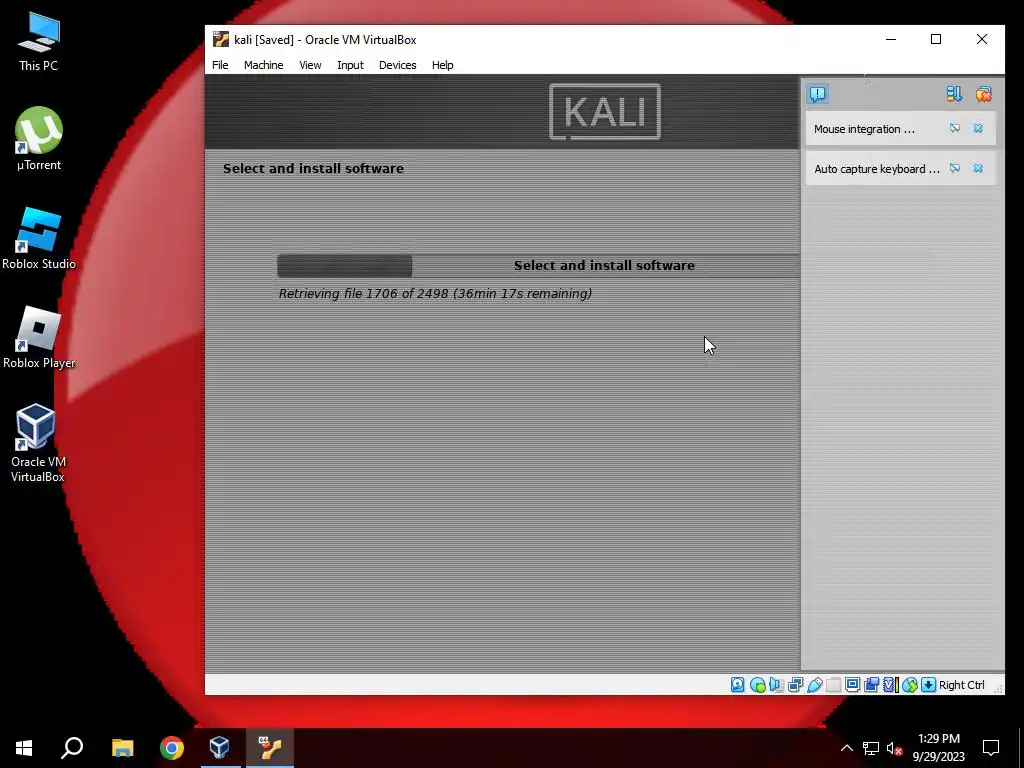Click the muted volume tray icon
This screenshot has height=768, width=1024.
point(894,748)
